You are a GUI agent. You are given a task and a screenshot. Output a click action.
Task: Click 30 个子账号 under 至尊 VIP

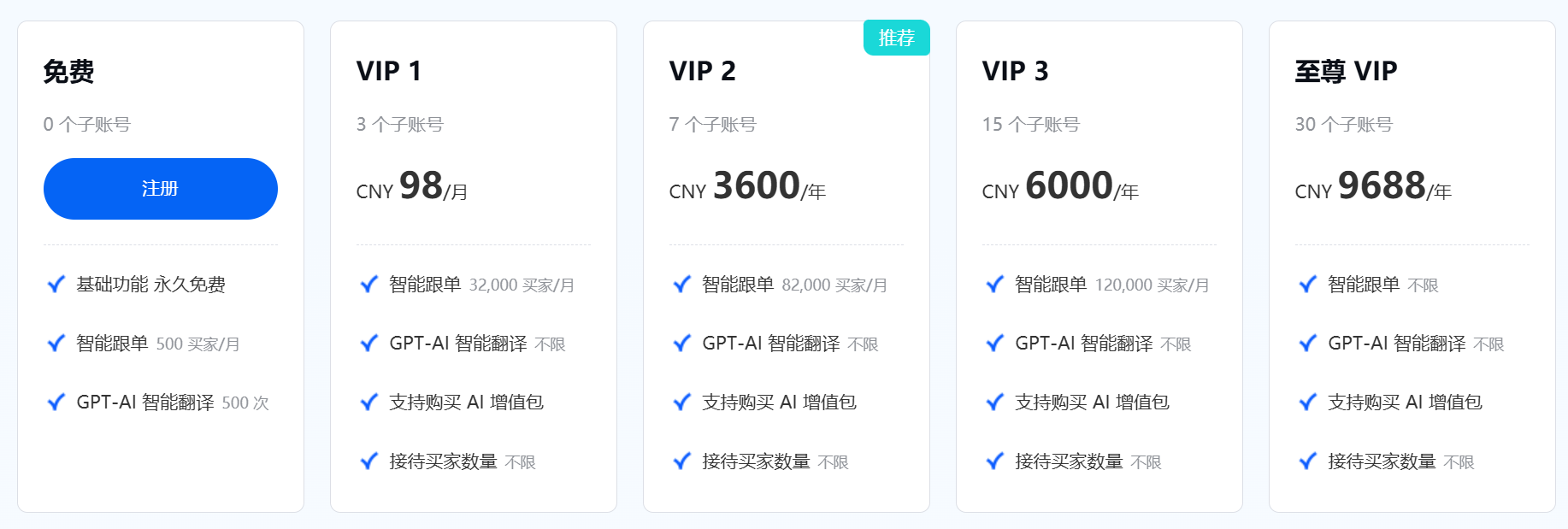click(x=1344, y=124)
